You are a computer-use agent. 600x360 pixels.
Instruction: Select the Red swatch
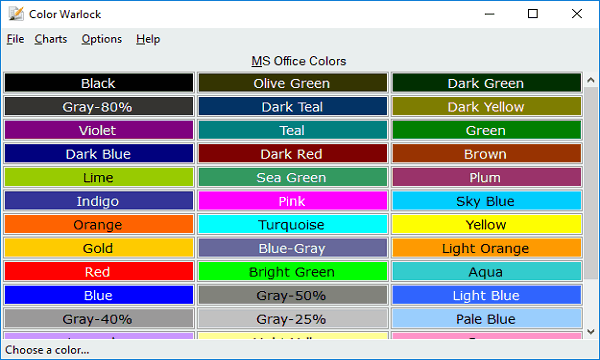click(x=99, y=272)
